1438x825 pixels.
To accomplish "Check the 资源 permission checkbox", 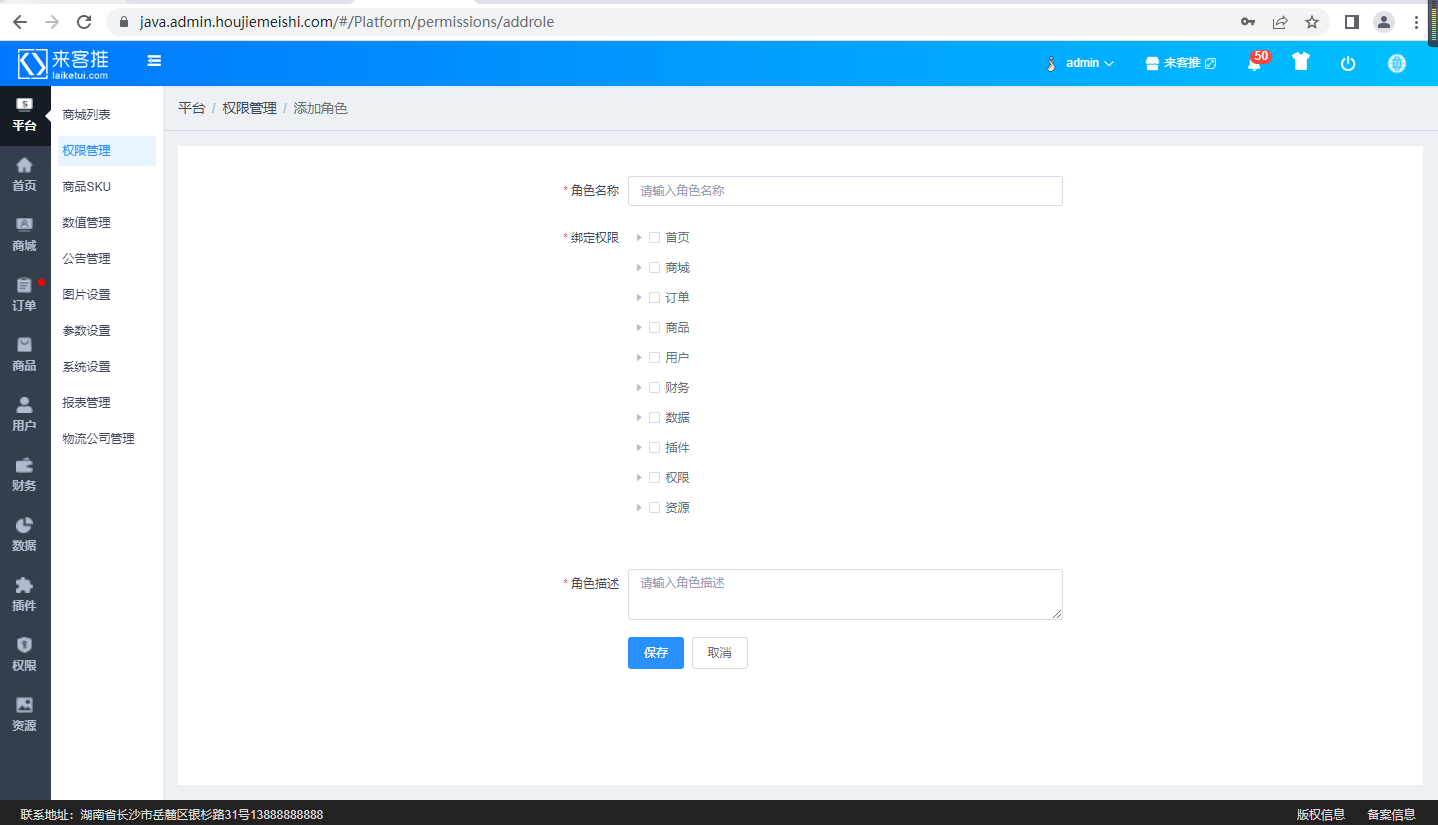I will tap(654, 507).
